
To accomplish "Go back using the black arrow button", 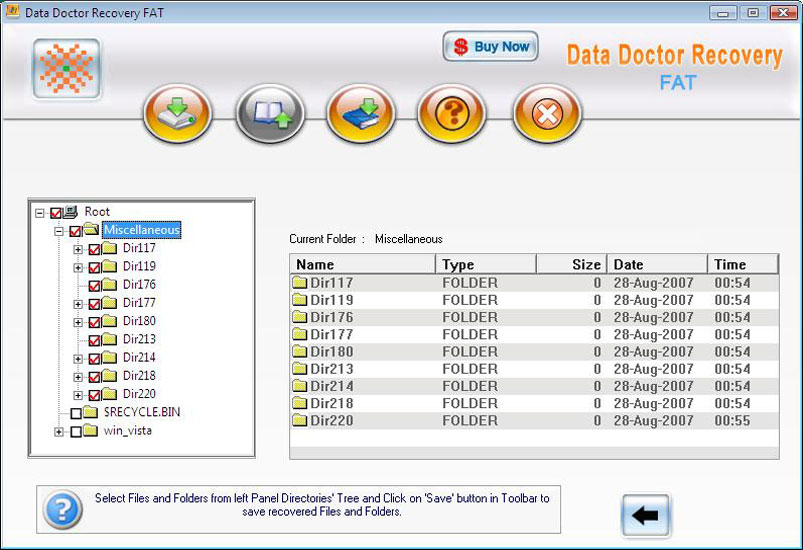I will (x=646, y=515).
